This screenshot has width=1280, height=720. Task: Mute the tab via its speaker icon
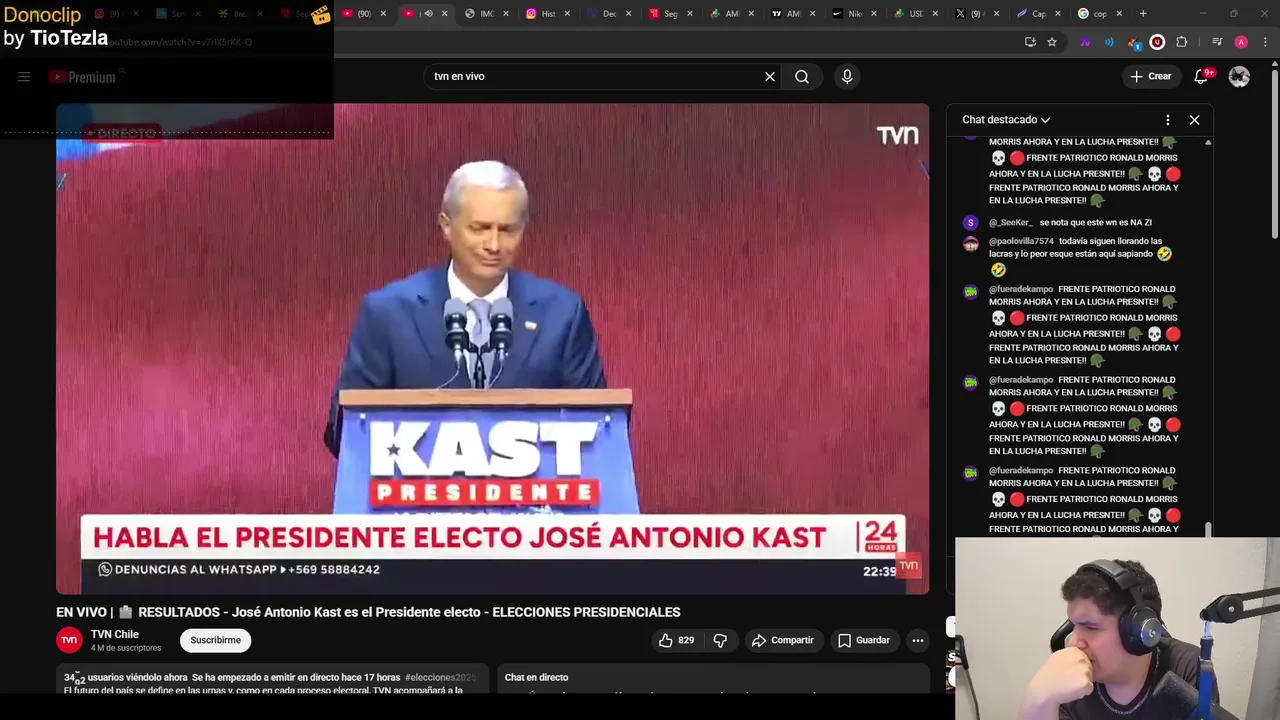pos(428,14)
